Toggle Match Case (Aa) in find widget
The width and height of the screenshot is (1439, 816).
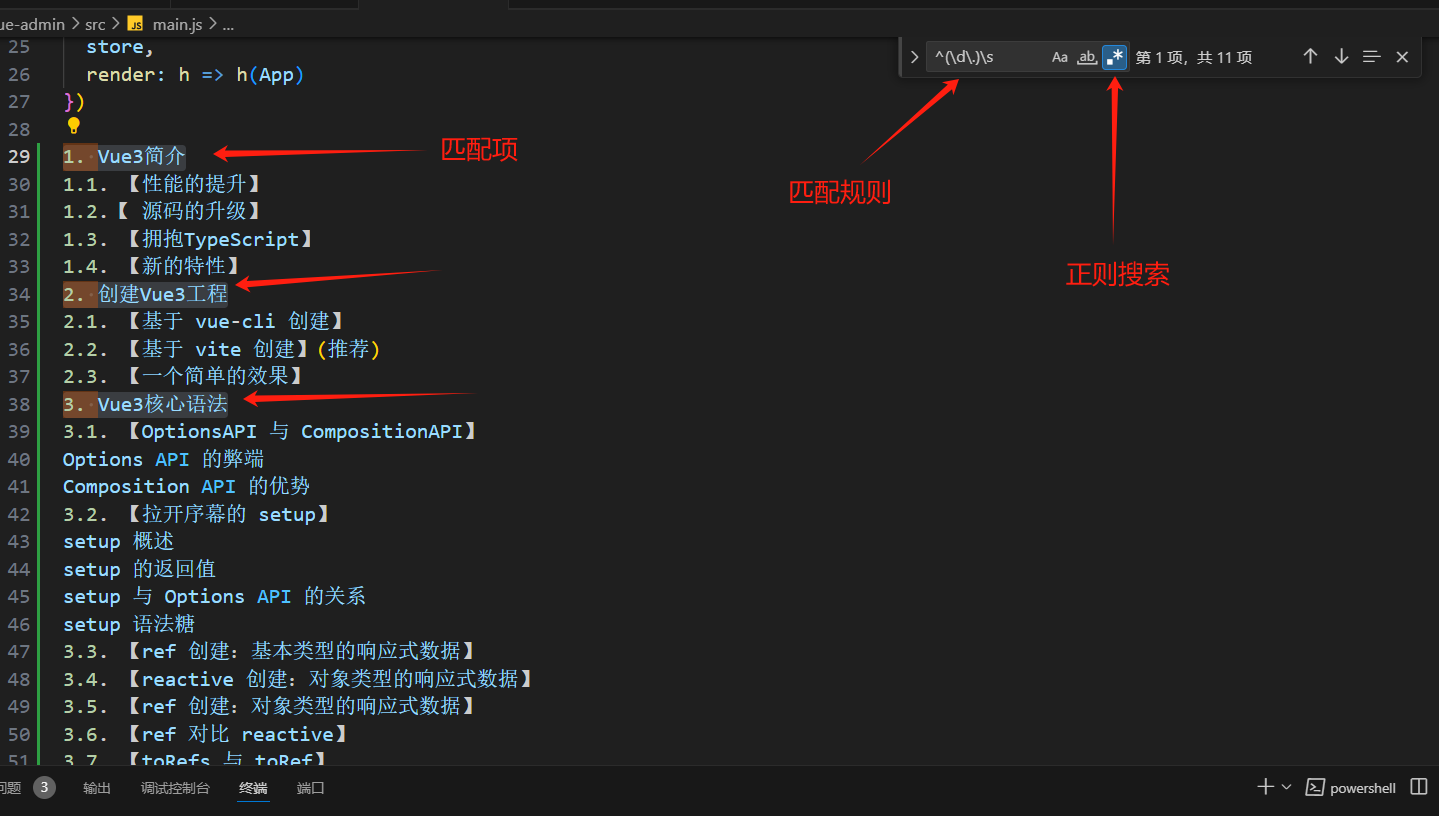[1060, 57]
